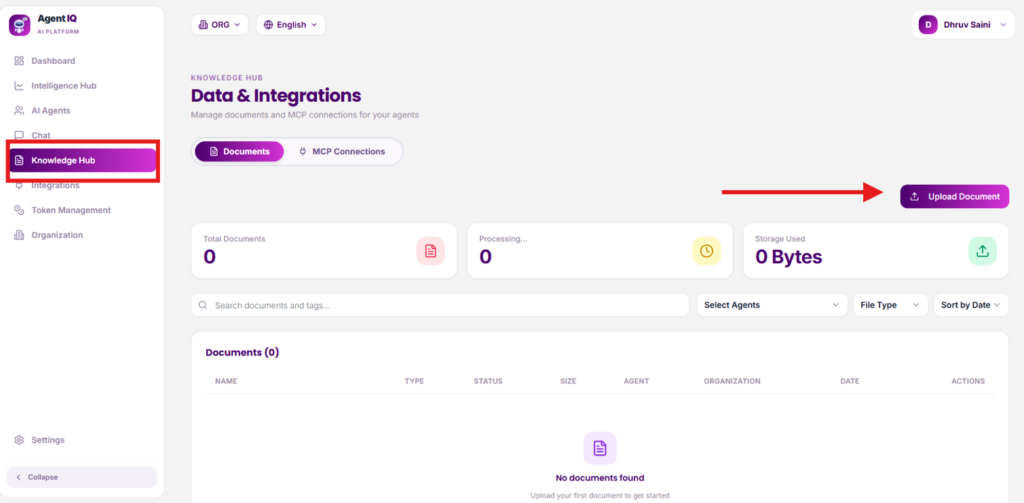Open the English language dropdown
This screenshot has height=503, width=1024.
tap(291, 25)
